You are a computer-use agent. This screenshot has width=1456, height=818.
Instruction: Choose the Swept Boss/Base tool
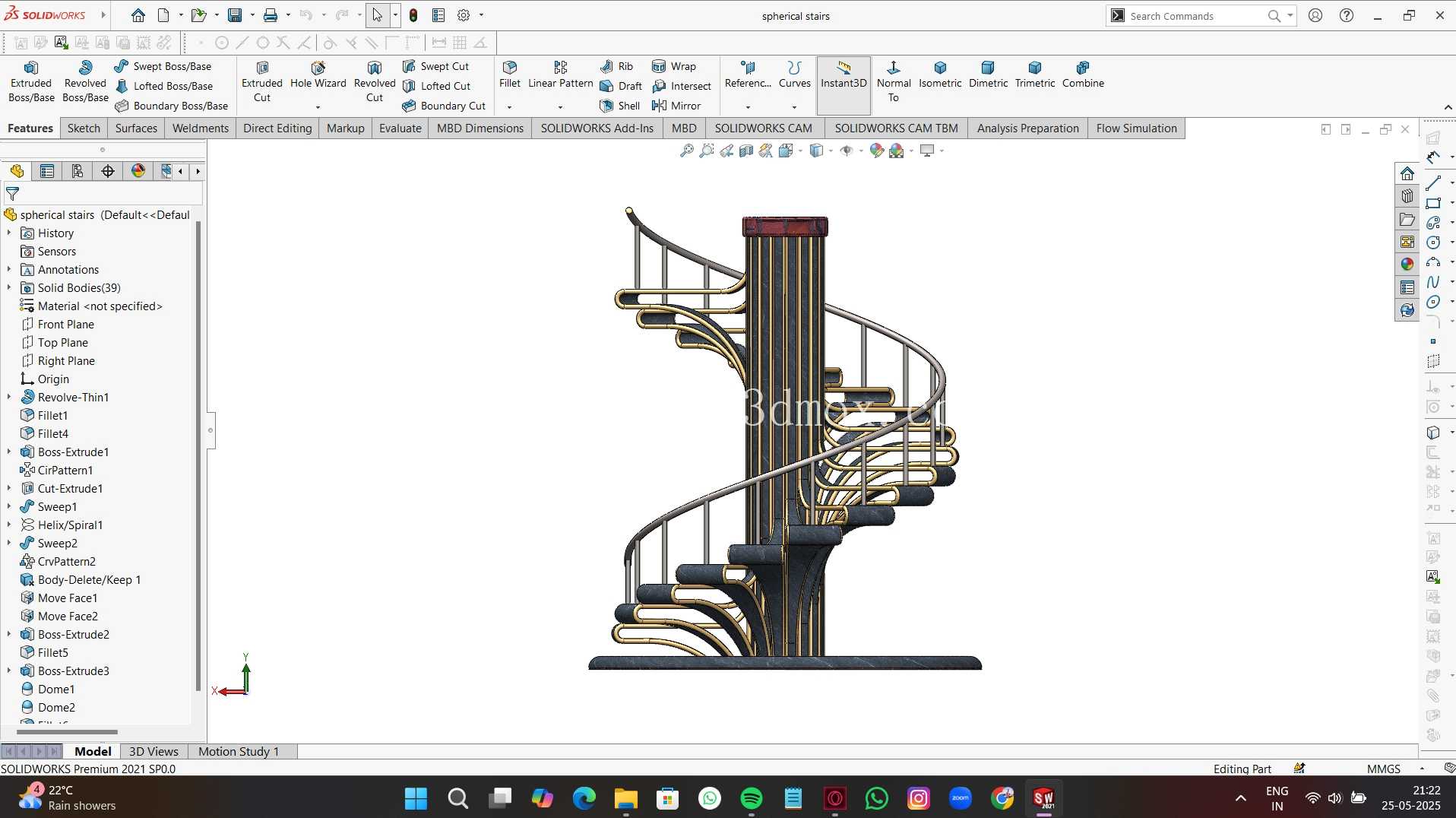(x=163, y=66)
